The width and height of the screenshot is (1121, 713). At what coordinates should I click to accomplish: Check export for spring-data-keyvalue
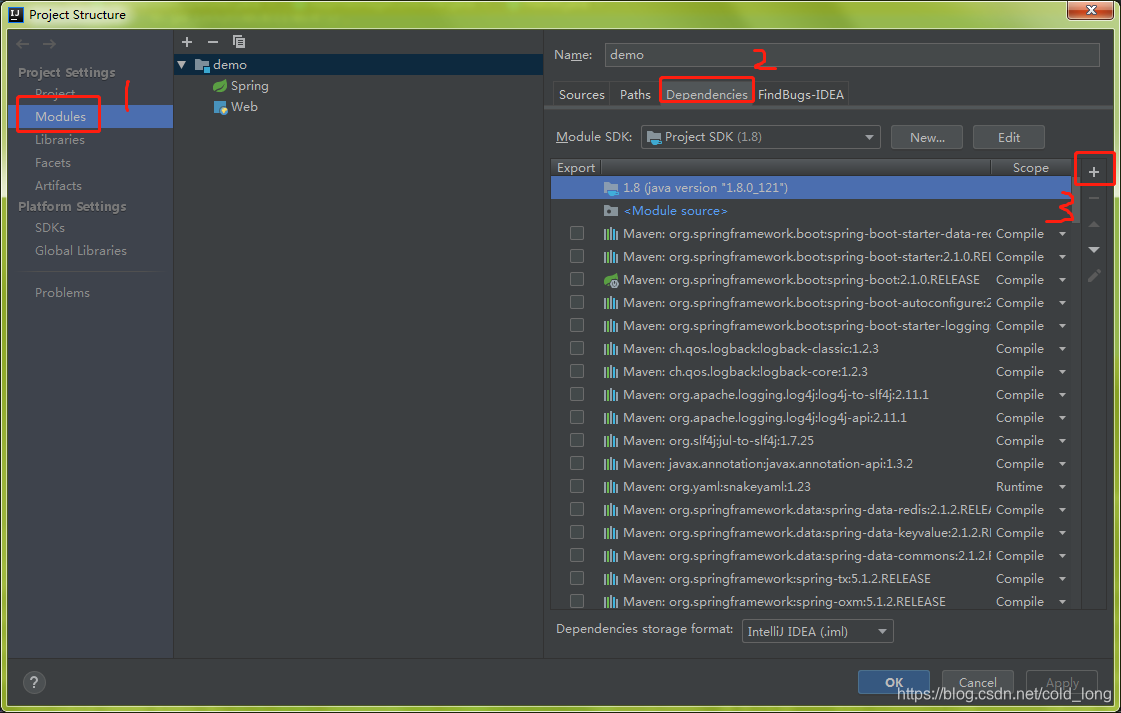[577, 532]
